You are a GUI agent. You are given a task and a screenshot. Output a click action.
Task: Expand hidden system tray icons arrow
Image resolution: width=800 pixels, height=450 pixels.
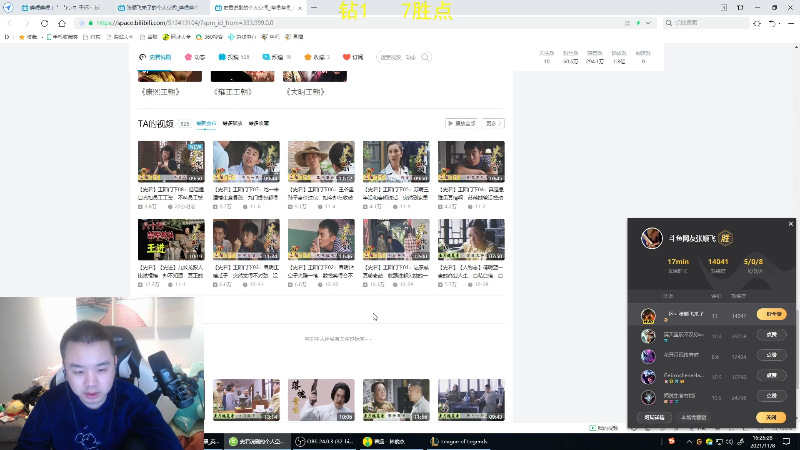point(689,441)
